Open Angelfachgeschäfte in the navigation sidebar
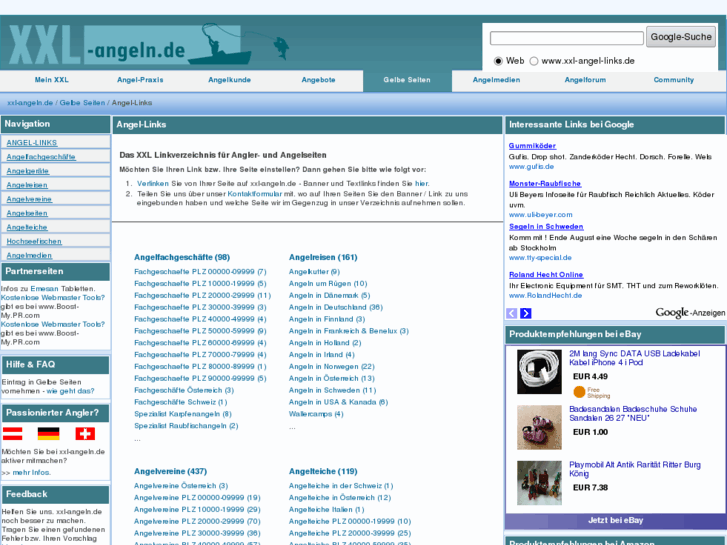Viewport: 727px width, 545px height. (x=41, y=157)
